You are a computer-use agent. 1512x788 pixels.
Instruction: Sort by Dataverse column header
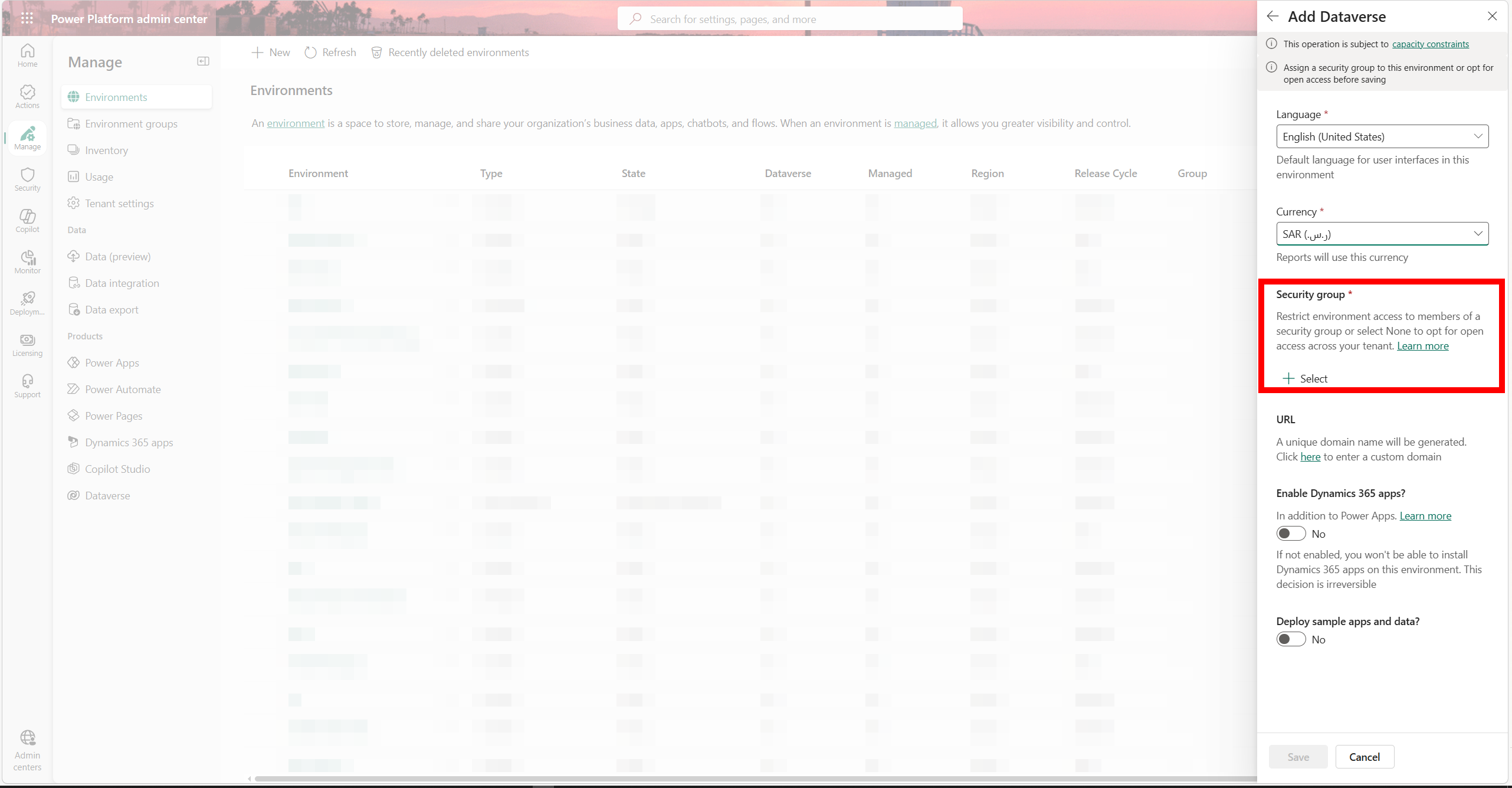coord(788,174)
